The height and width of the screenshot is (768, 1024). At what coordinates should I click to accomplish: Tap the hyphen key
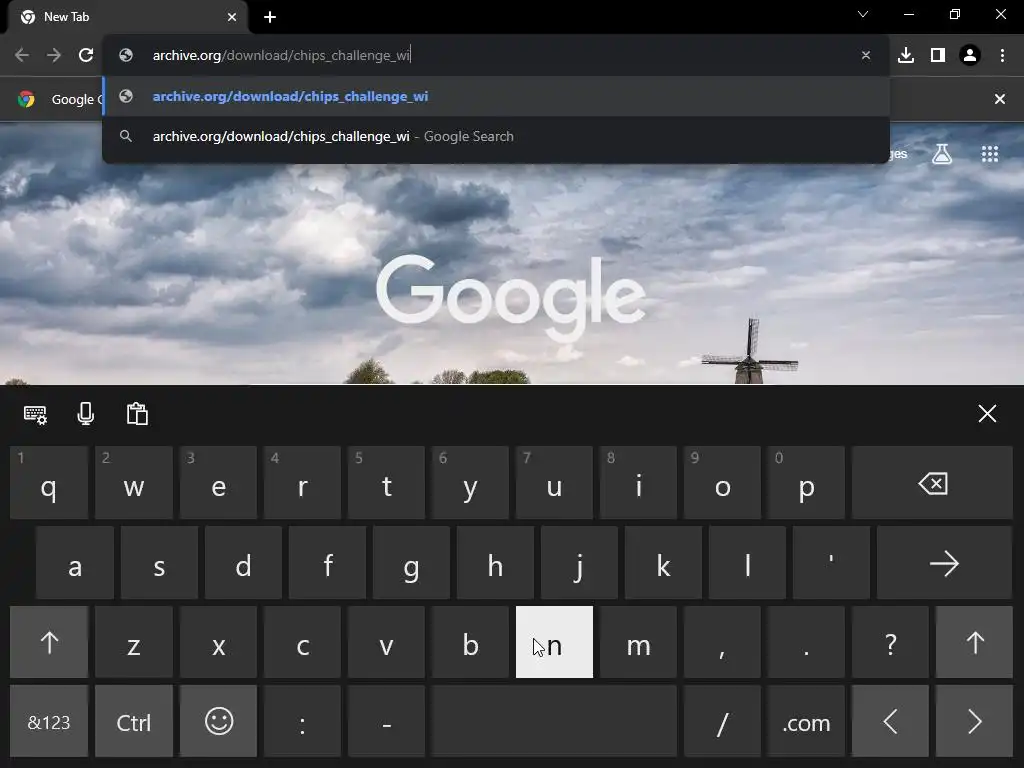pos(387,722)
